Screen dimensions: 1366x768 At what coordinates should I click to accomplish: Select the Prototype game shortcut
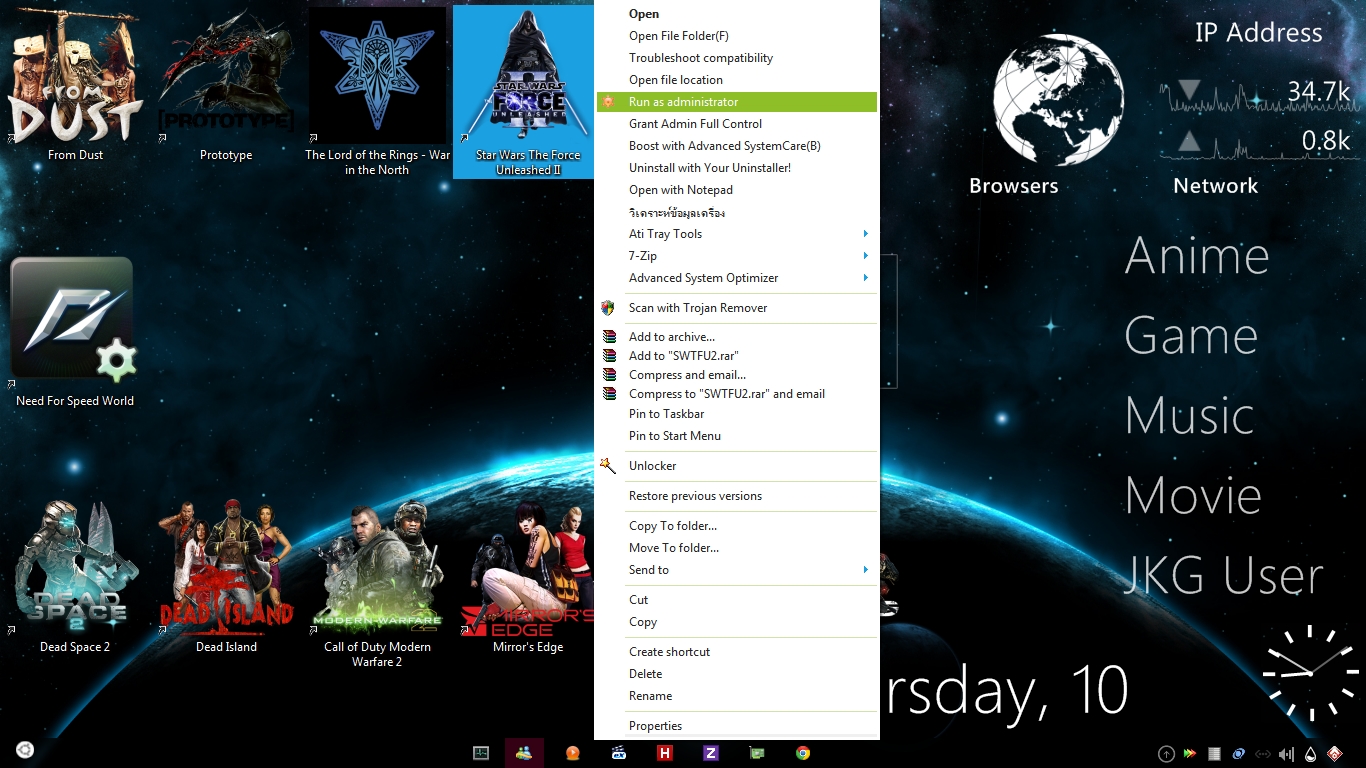[226, 84]
